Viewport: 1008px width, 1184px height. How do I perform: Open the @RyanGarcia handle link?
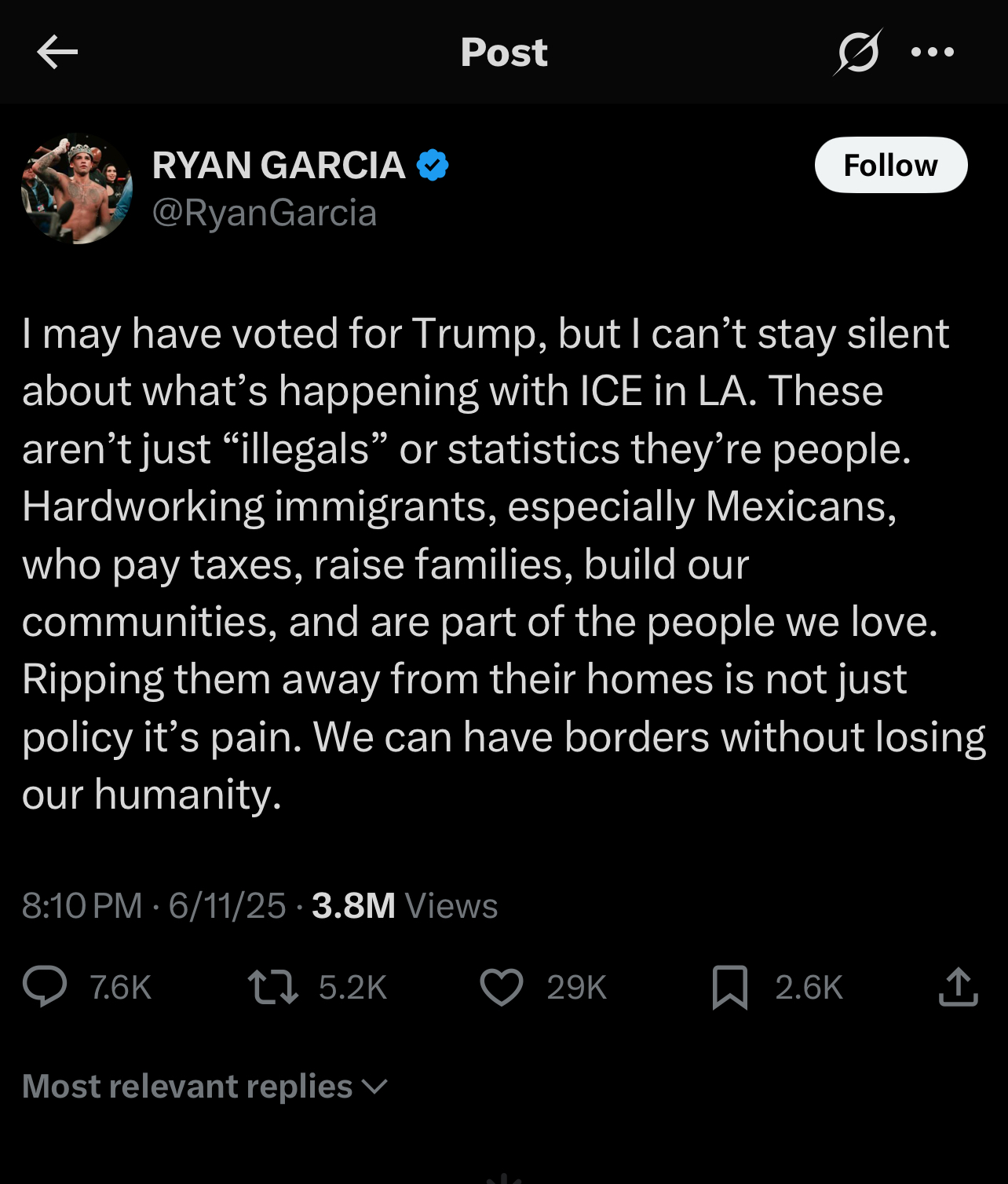click(265, 213)
